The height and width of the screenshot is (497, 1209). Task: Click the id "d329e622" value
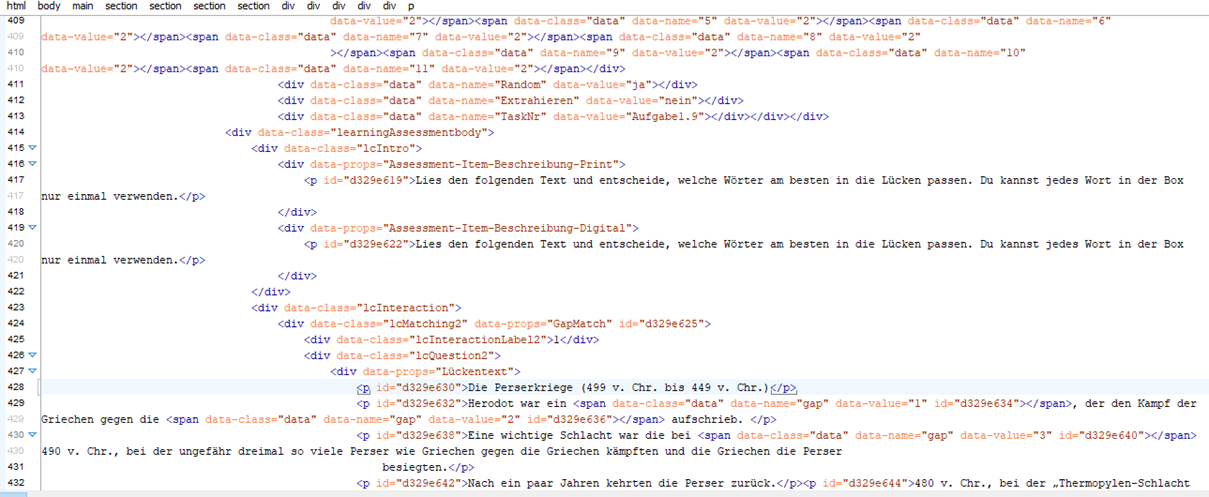pos(376,244)
